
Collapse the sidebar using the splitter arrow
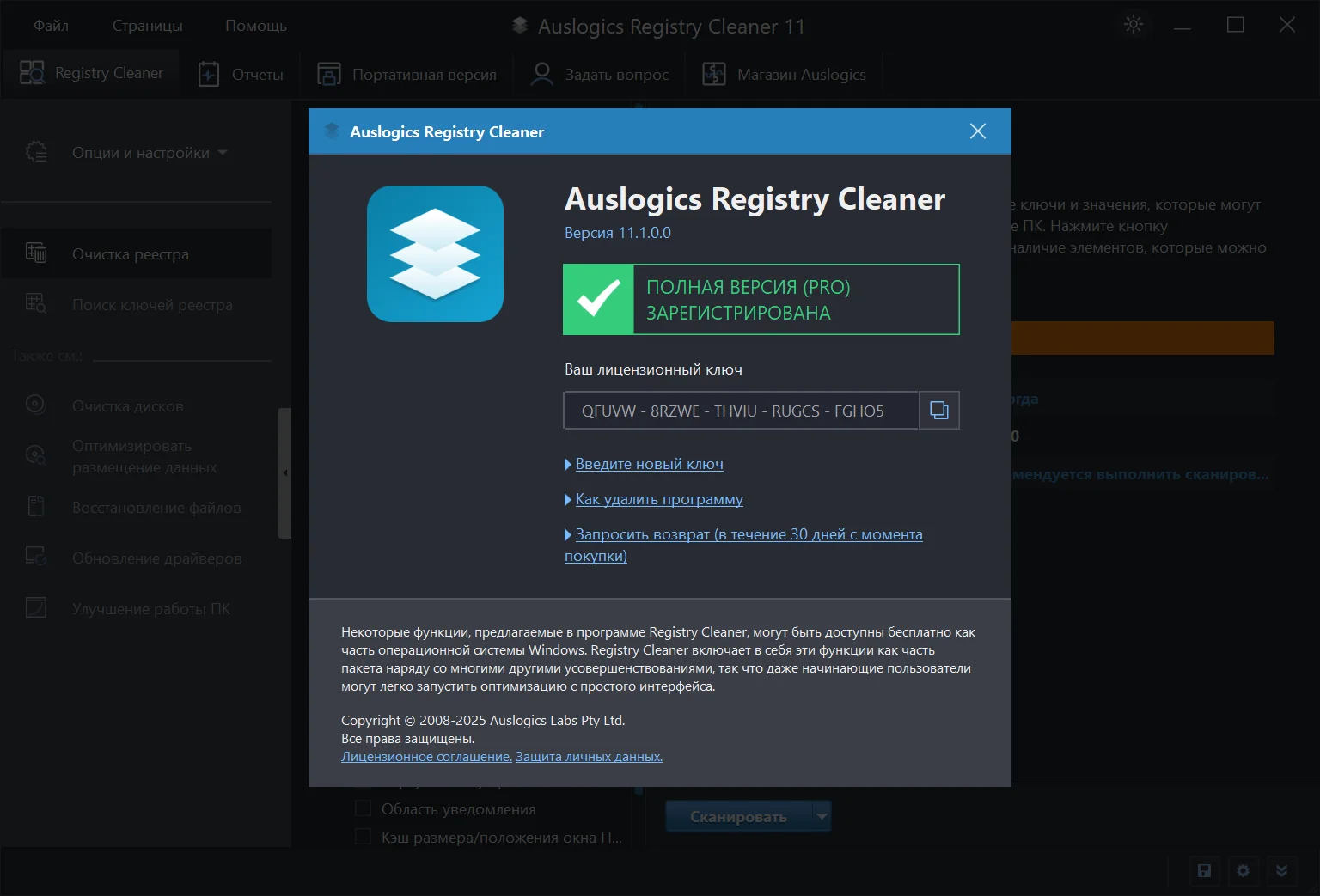pos(285,472)
